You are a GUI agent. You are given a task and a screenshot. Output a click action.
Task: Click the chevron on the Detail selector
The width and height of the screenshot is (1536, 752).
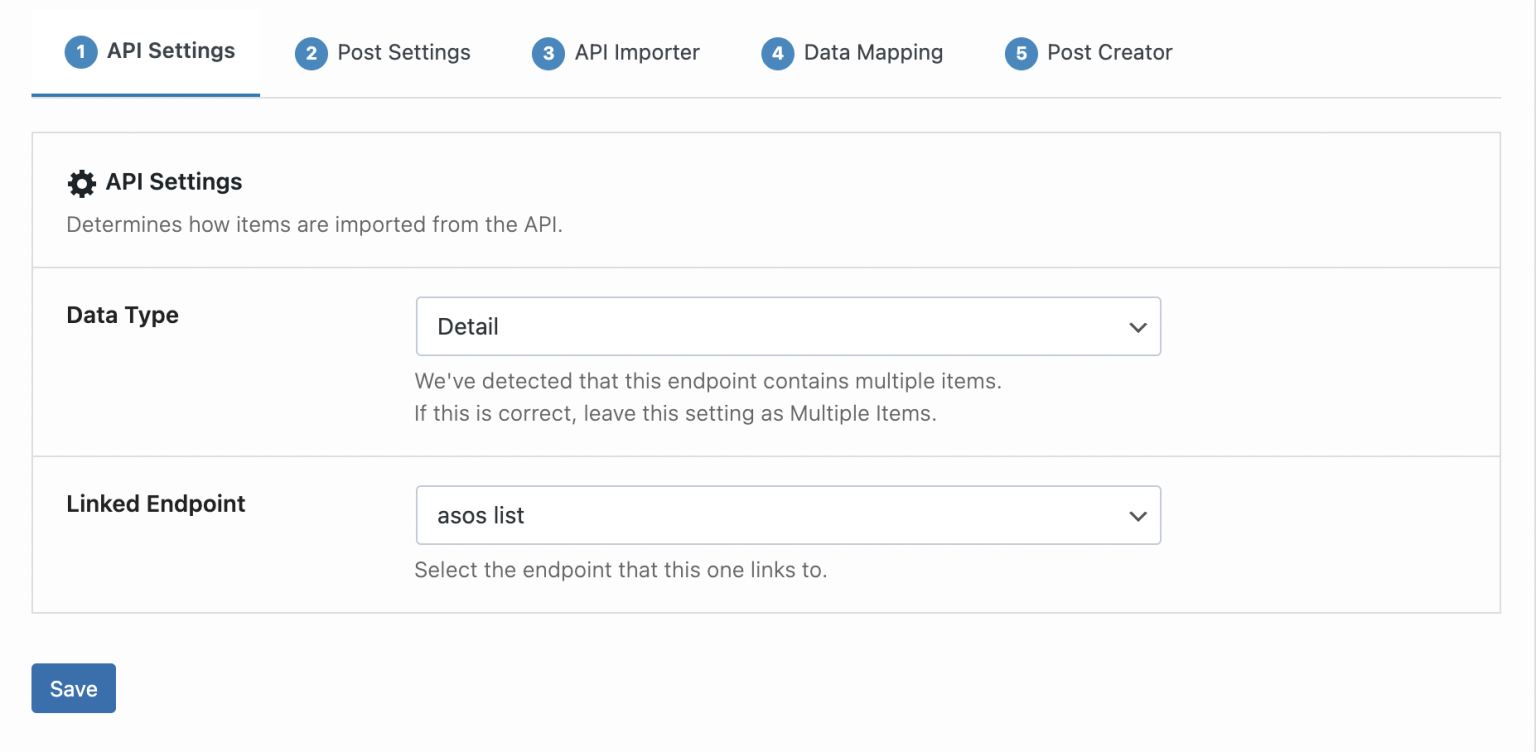[x=1137, y=326]
